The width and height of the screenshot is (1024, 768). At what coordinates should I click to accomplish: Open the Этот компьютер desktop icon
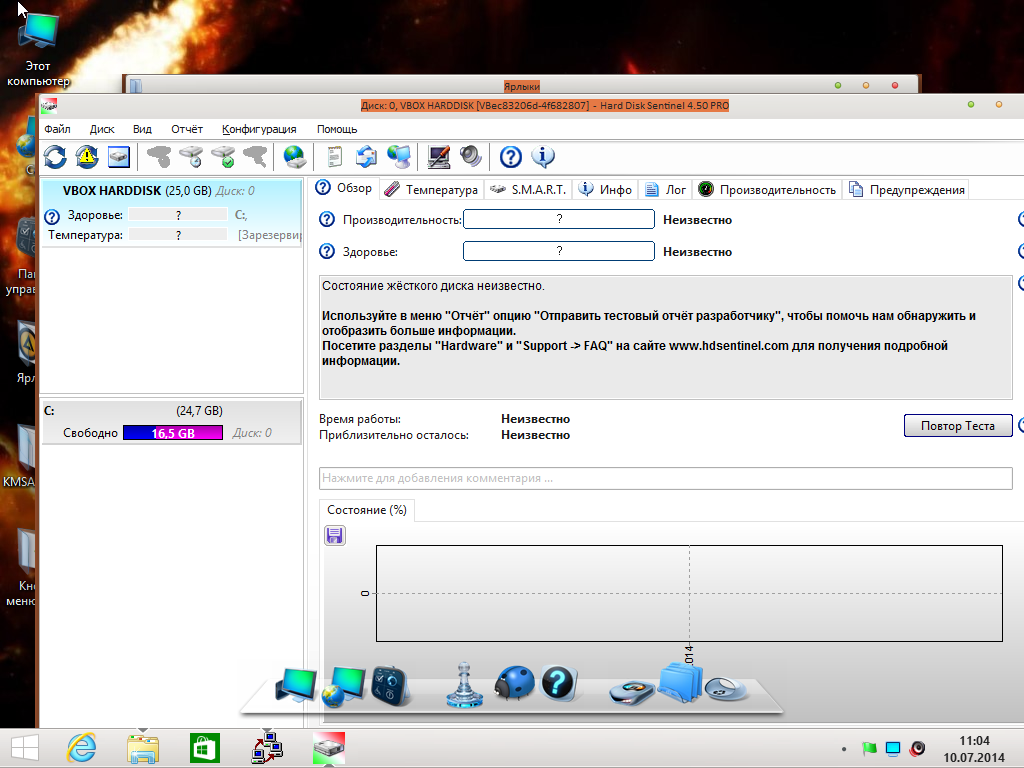[38, 50]
